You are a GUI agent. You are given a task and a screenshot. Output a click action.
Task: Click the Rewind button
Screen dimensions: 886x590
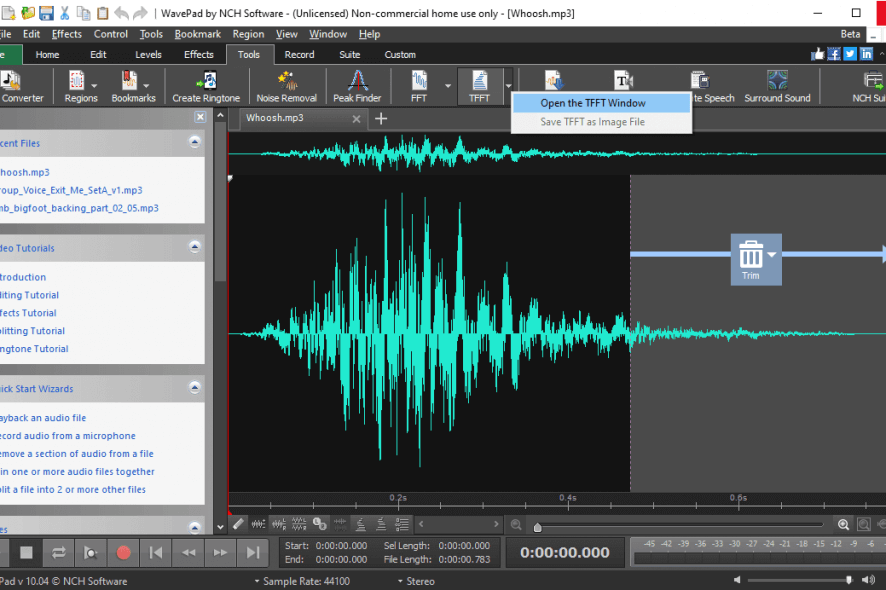tap(189, 552)
